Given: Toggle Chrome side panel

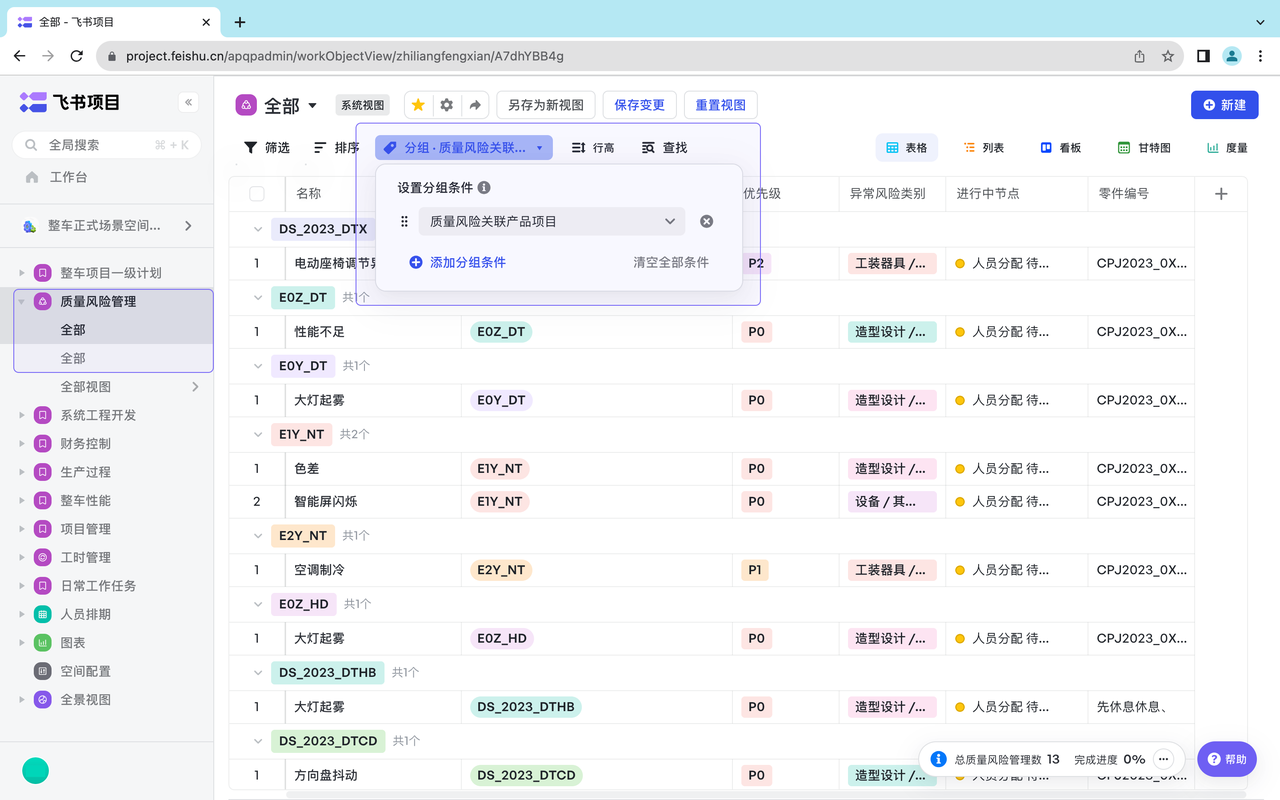Looking at the screenshot, I should (x=1203, y=57).
